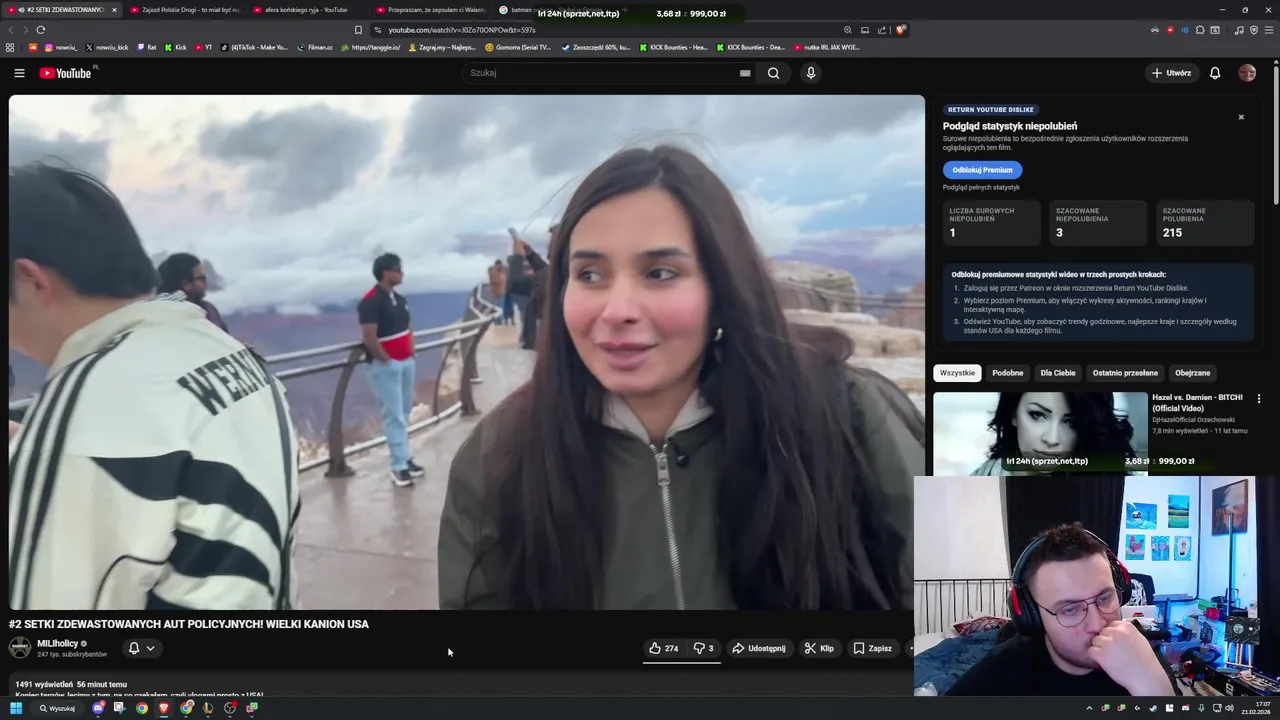Viewport: 1280px width, 720px height.
Task: Switch to Zajazd Polskie Drogi browser tab
Action: point(184,10)
